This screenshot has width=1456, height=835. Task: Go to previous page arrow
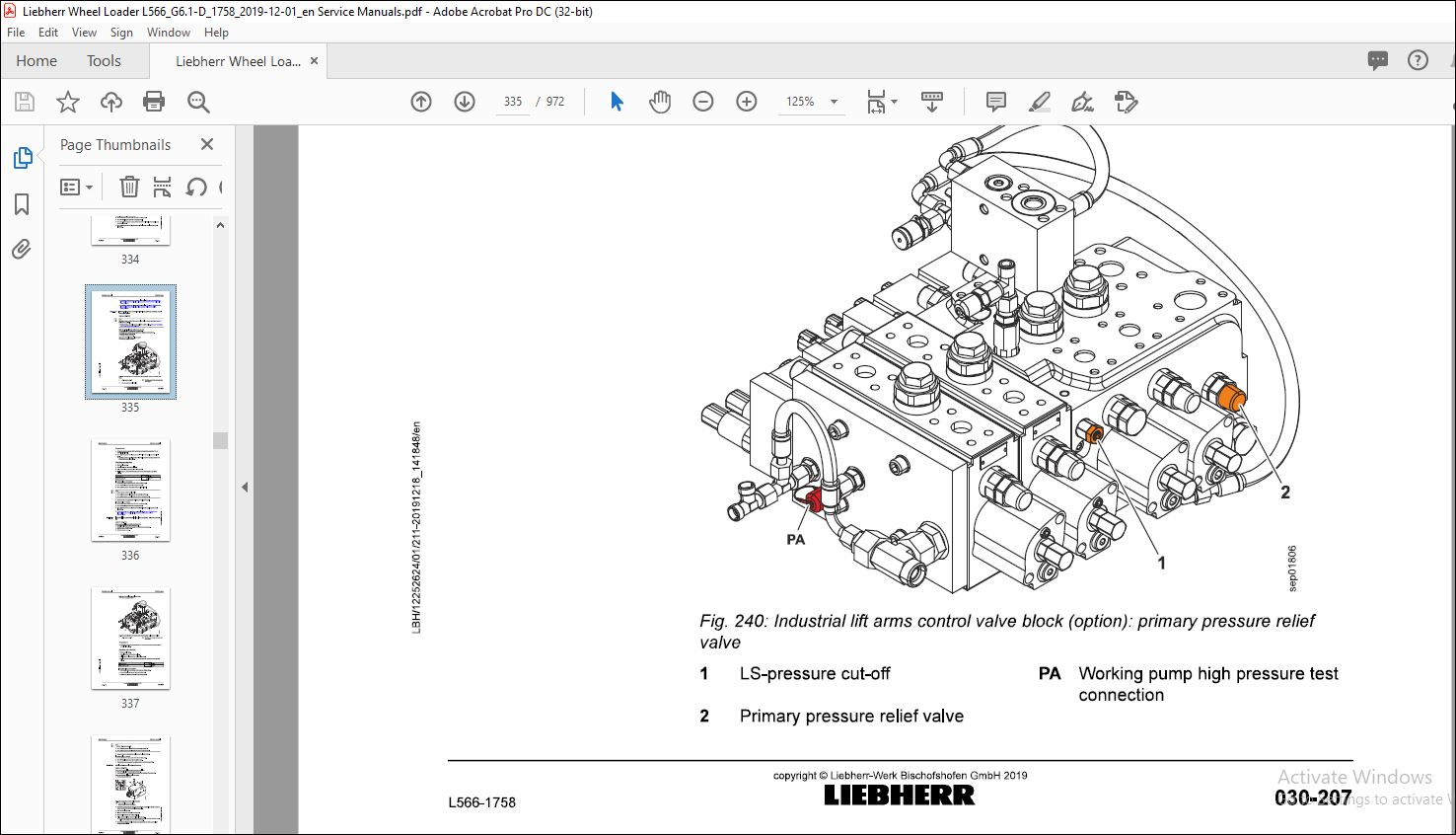coord(421,102)
